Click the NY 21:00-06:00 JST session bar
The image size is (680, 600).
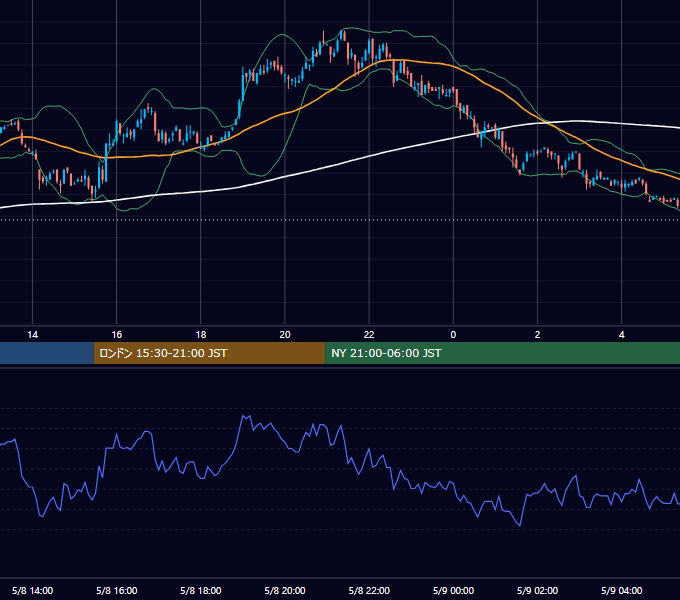(503, 353)
